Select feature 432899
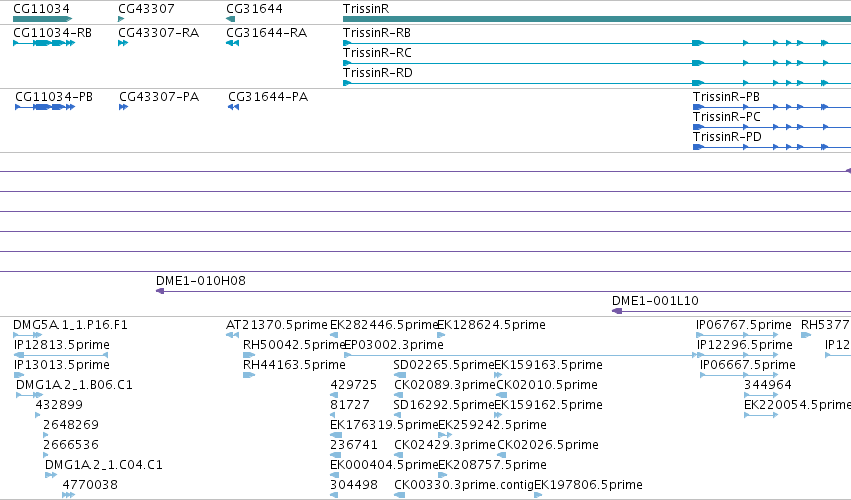Viewport: 851px width, 500px height. [59, 405]
